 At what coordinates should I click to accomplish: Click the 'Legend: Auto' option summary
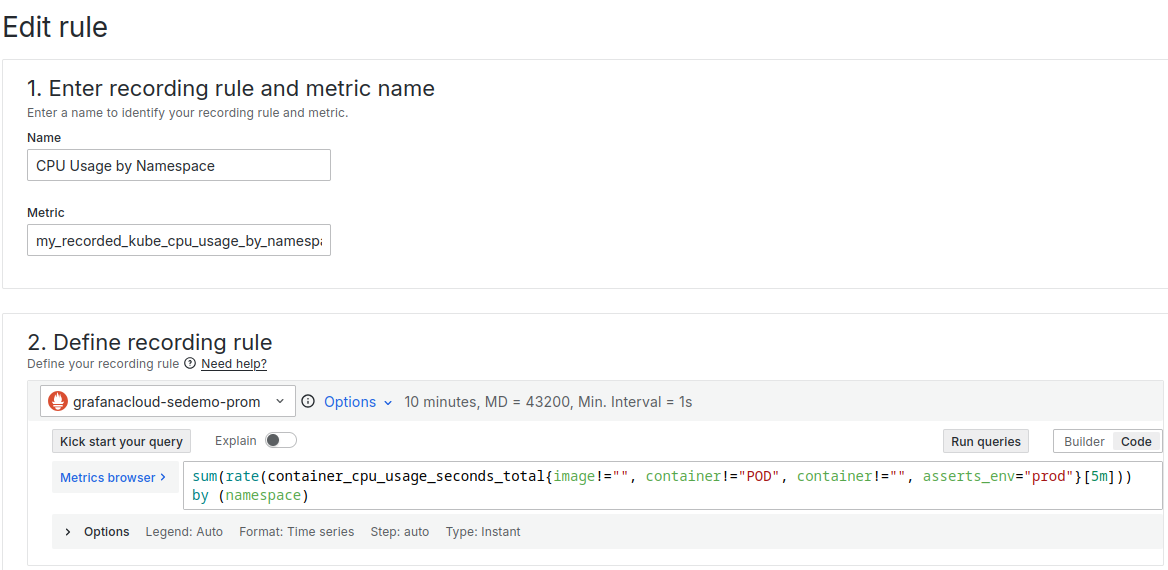184,532
